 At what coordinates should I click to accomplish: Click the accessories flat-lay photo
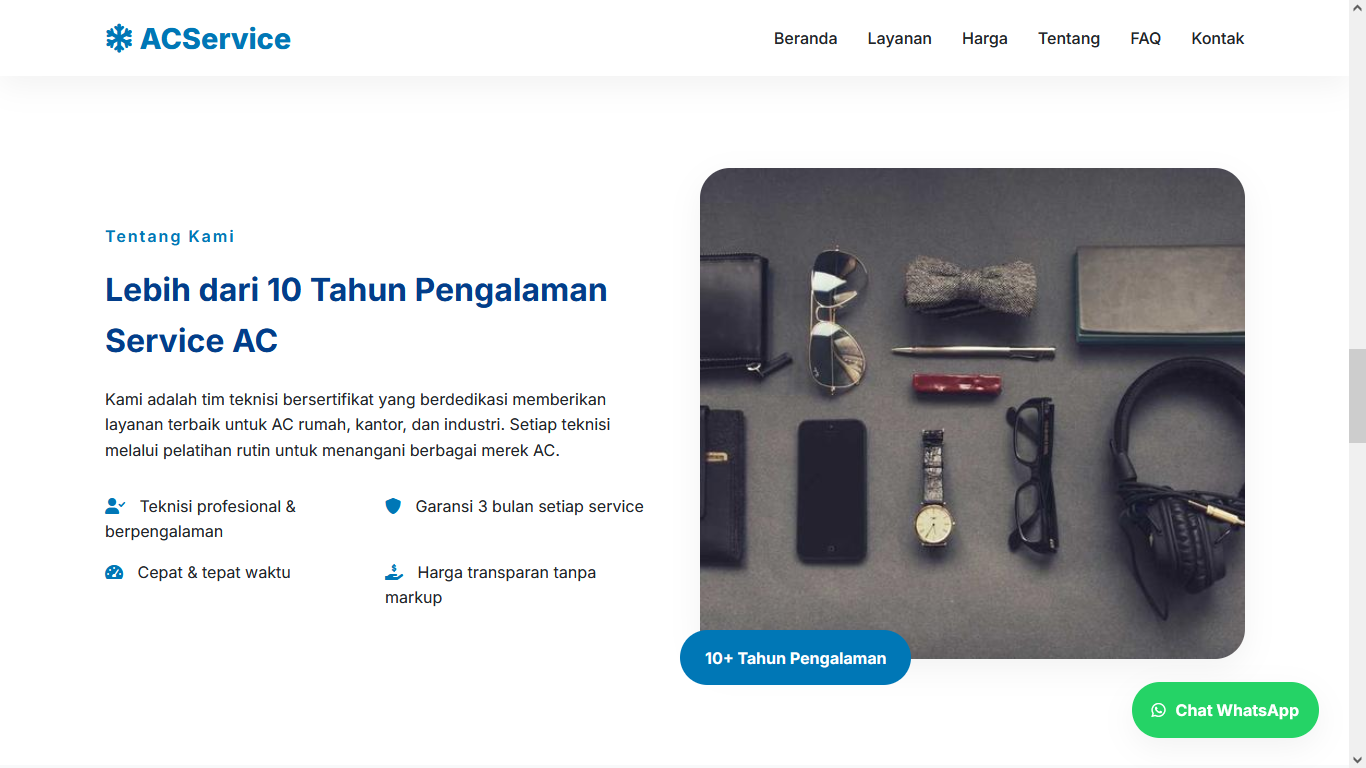[972, 413]
